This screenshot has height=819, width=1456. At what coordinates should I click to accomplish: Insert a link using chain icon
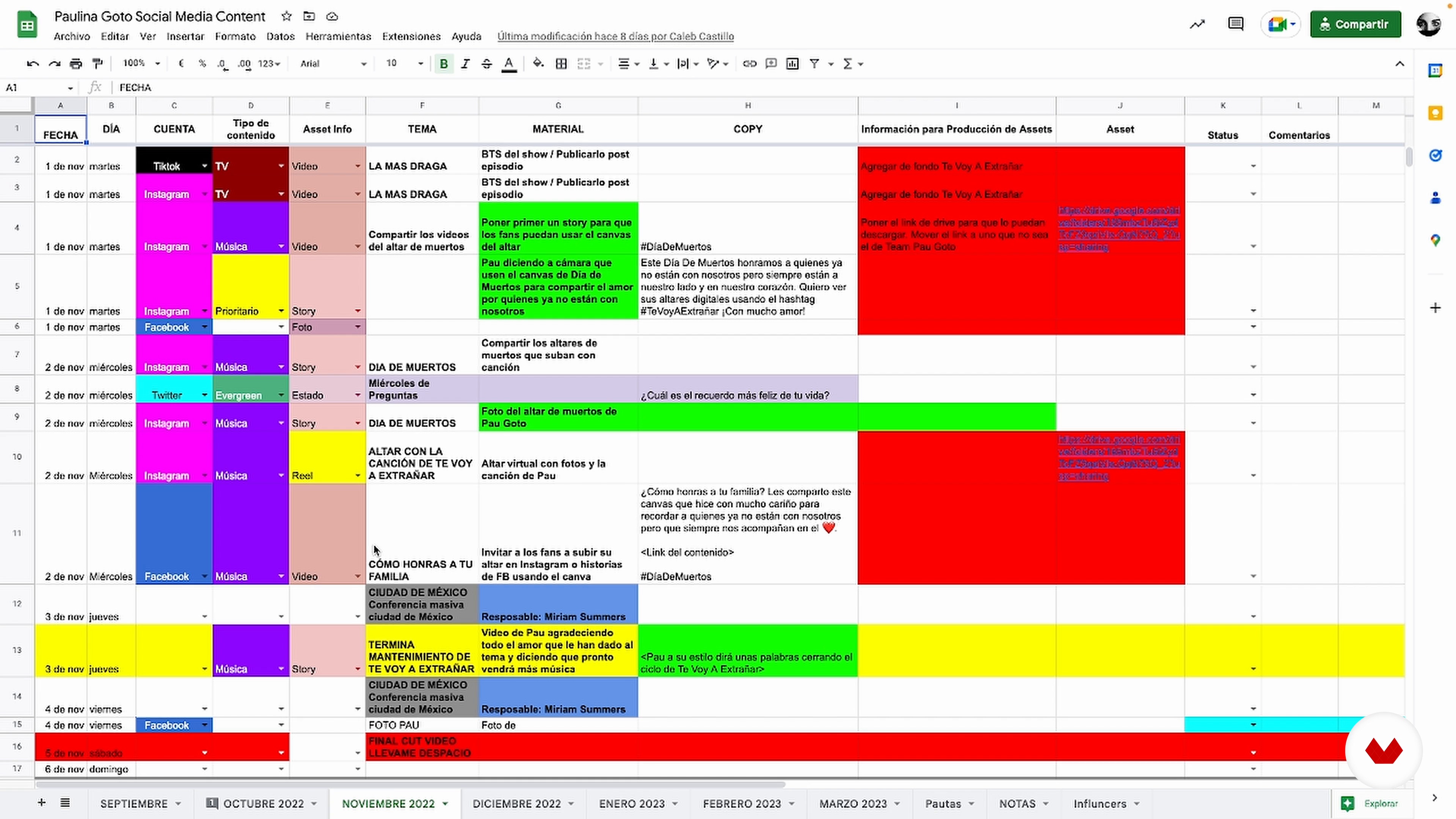[750, 64]
